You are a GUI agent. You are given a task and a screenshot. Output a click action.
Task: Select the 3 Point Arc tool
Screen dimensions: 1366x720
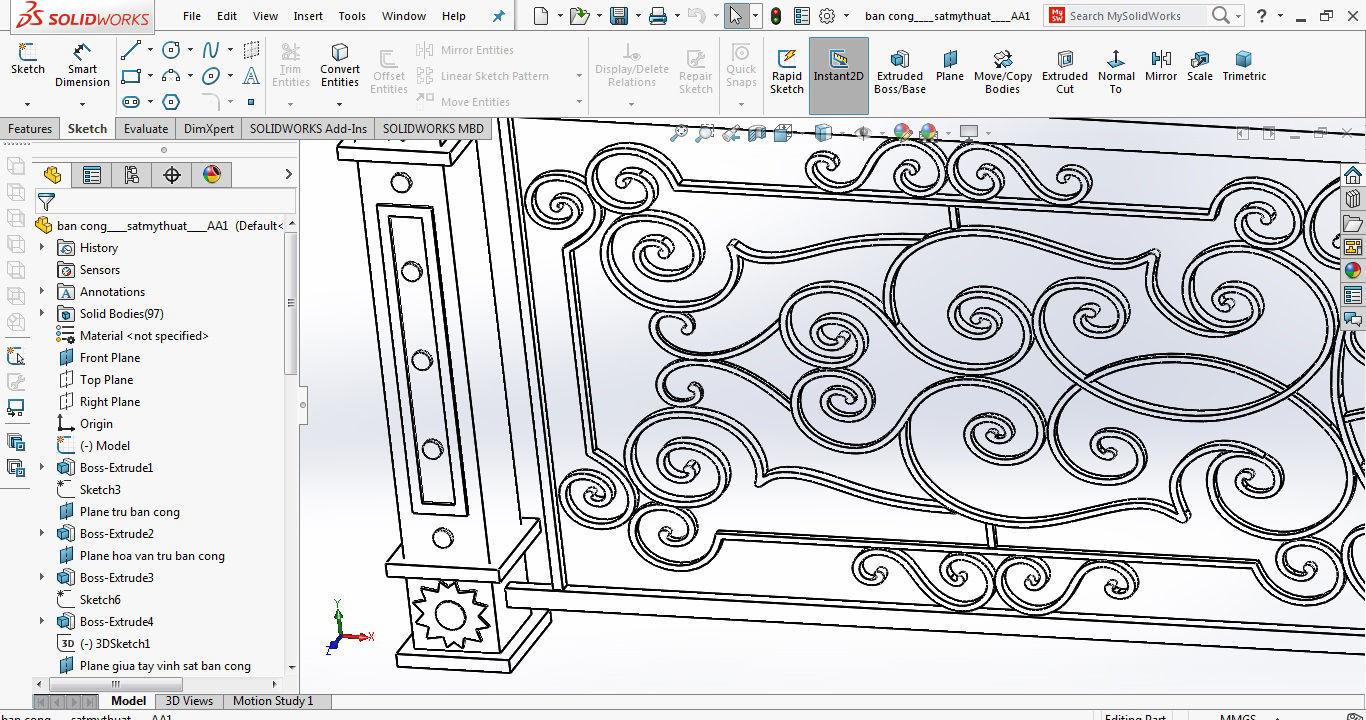(x=171, y=76)
